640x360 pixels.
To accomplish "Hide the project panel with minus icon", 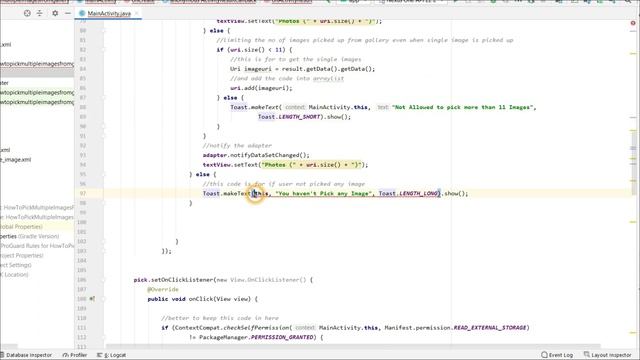I will (68, 13).
